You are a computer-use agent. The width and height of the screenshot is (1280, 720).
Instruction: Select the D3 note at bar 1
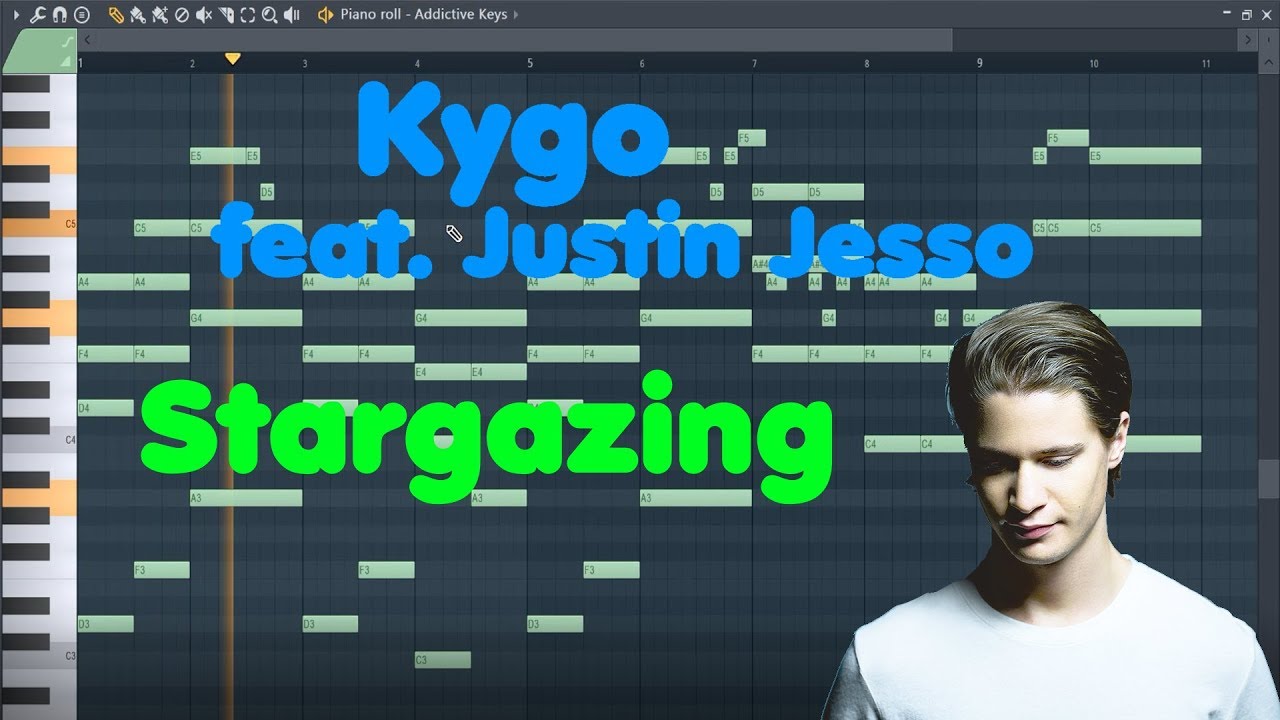105,624
